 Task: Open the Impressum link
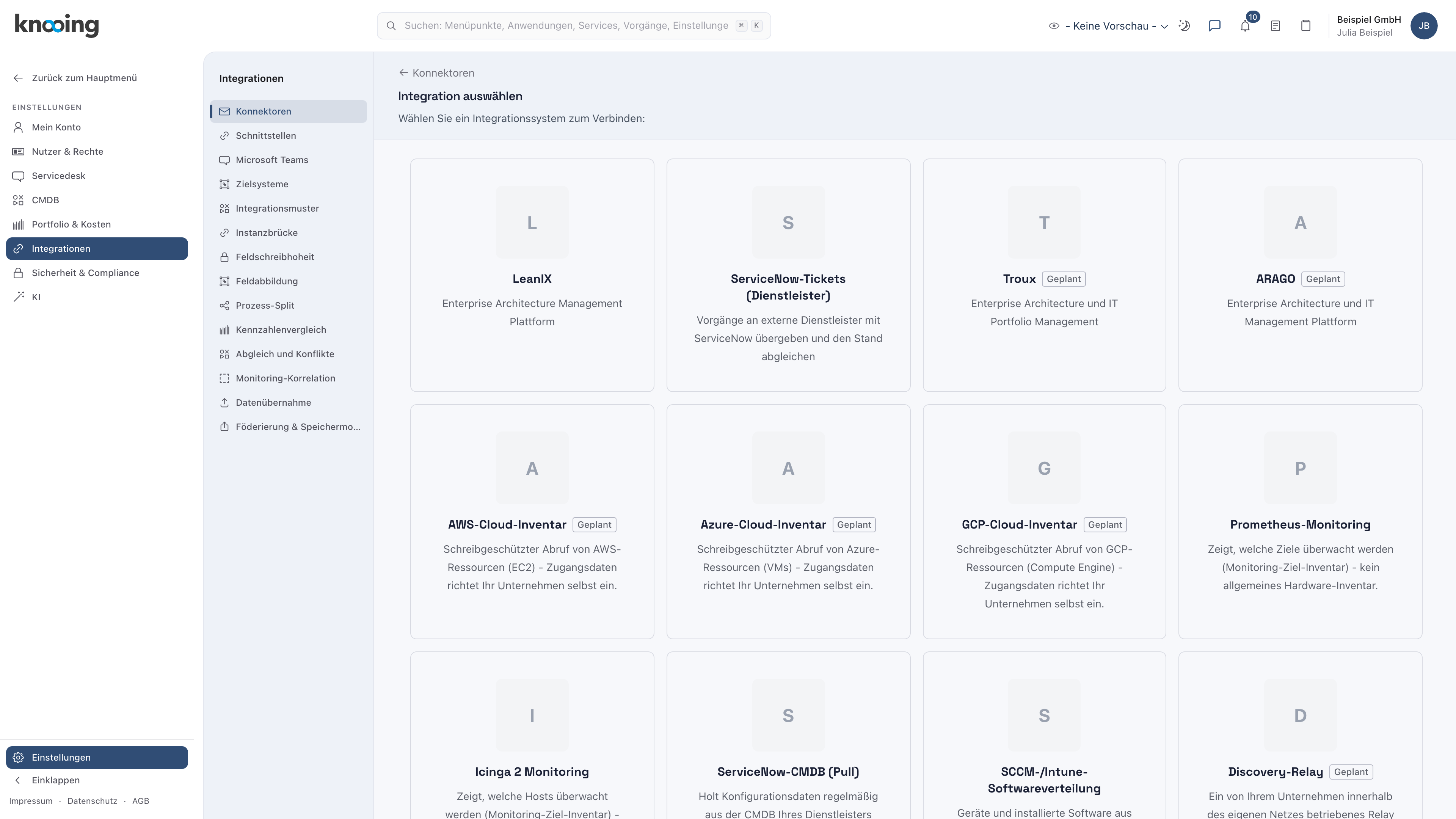coord(30,801)
